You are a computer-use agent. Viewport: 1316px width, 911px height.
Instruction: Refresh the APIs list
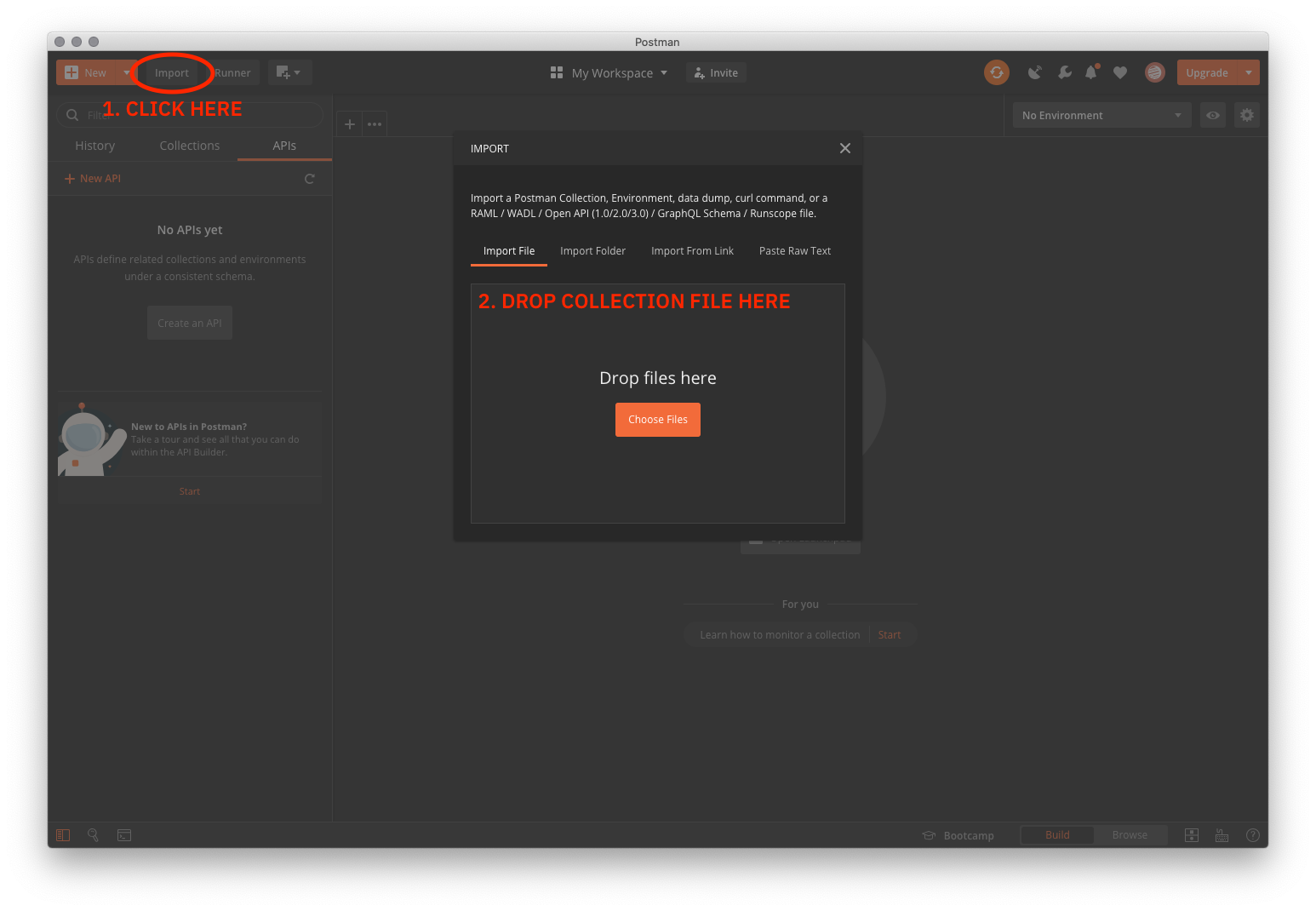[309, 179]
